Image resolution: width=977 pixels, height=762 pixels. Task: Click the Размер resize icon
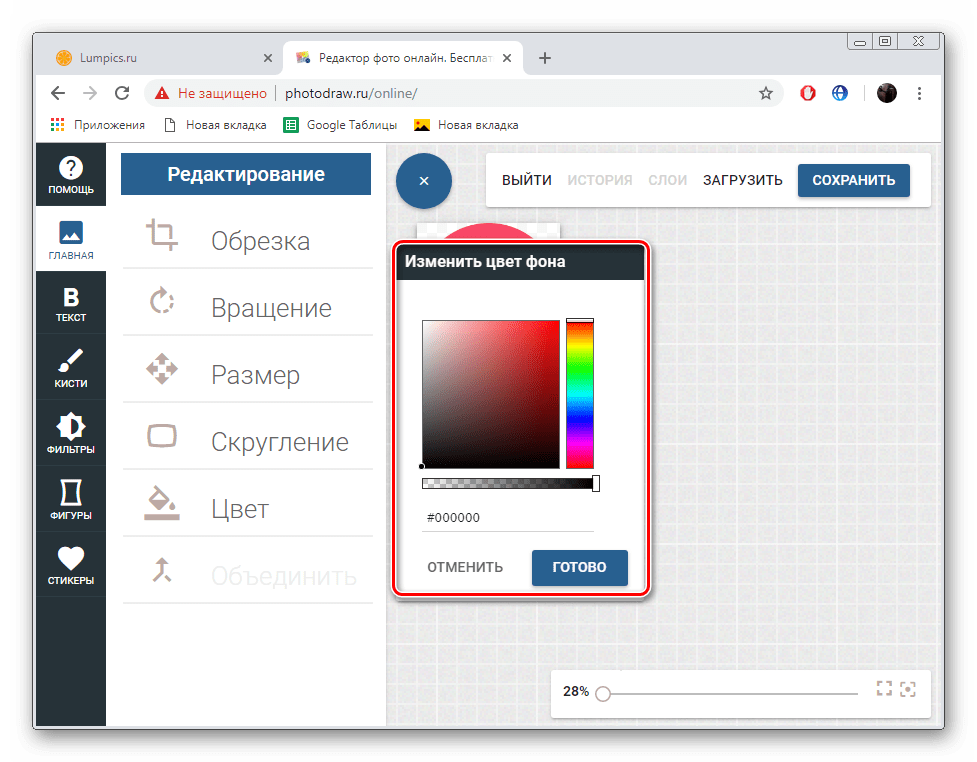(x=162, y=369)
